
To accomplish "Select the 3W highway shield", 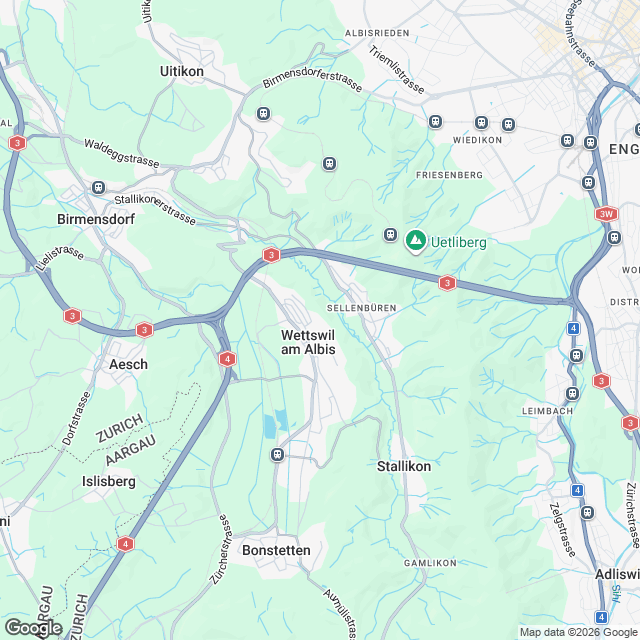I will coord(606,214).
